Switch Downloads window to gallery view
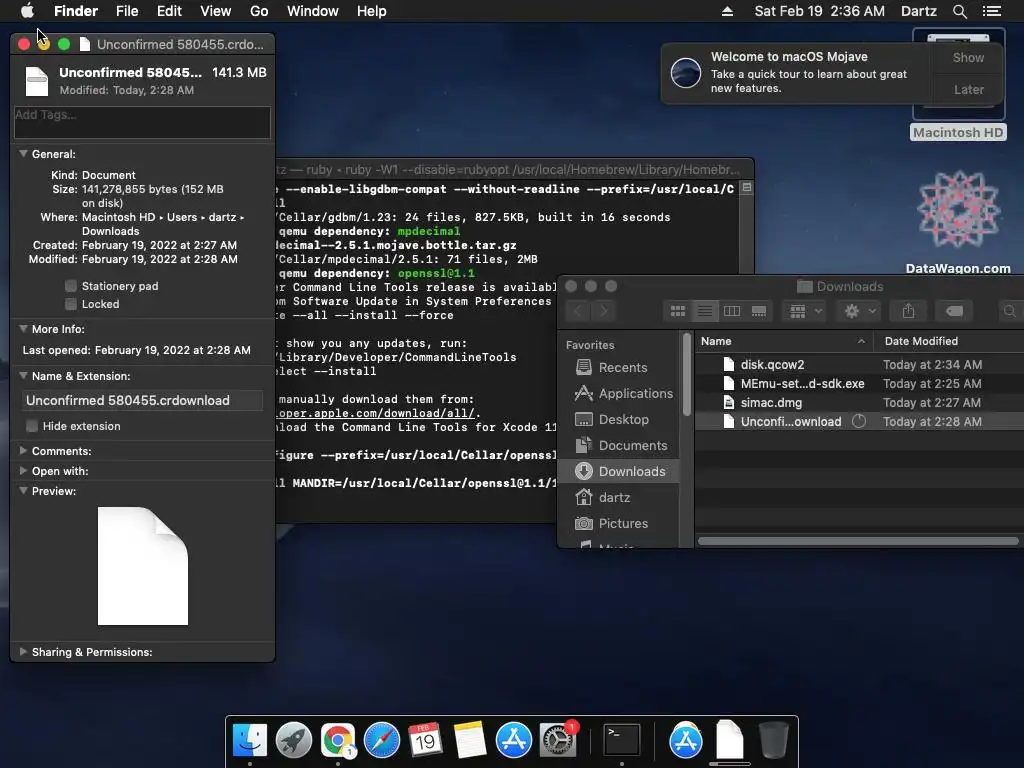The image size is (1024, 768). [x=759, y=311]
